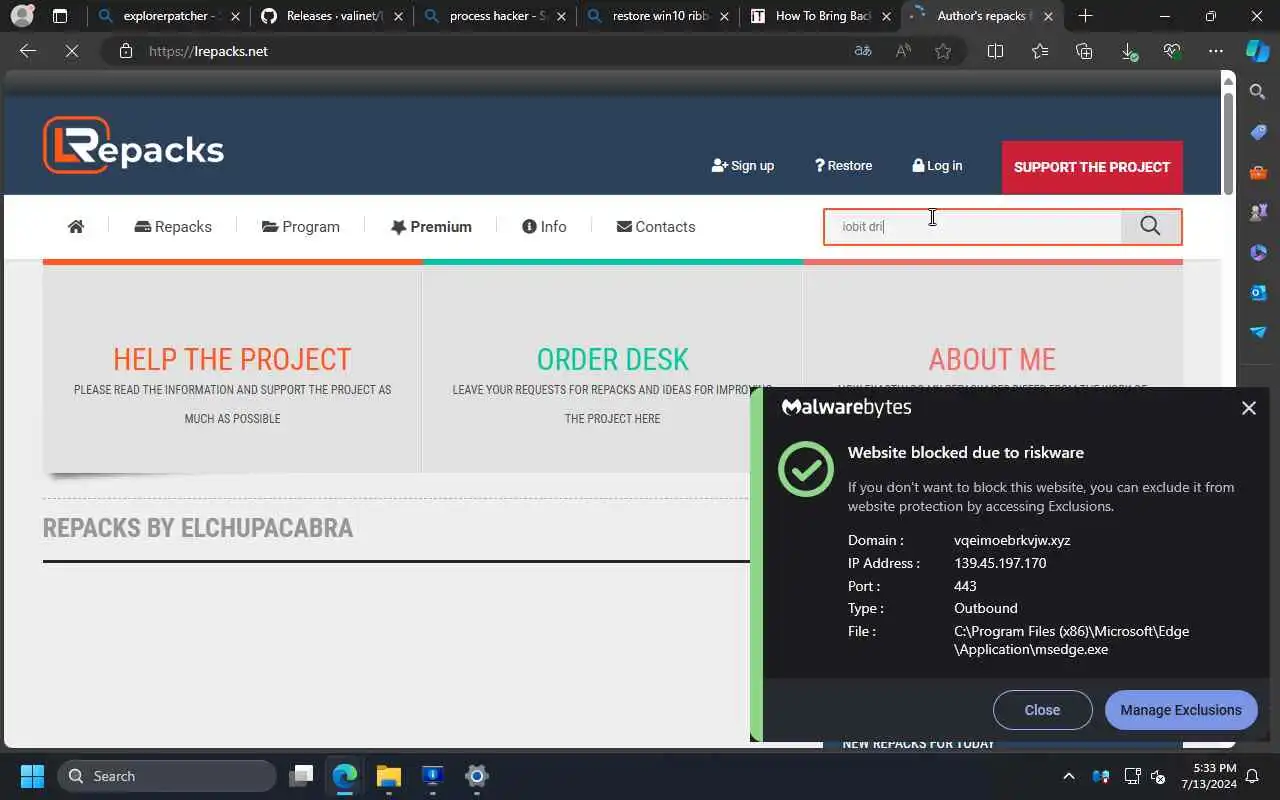This screenshot has height=800, width=1280.
Task: Click the page vertical scrollbar
Action: point(1228,142)
